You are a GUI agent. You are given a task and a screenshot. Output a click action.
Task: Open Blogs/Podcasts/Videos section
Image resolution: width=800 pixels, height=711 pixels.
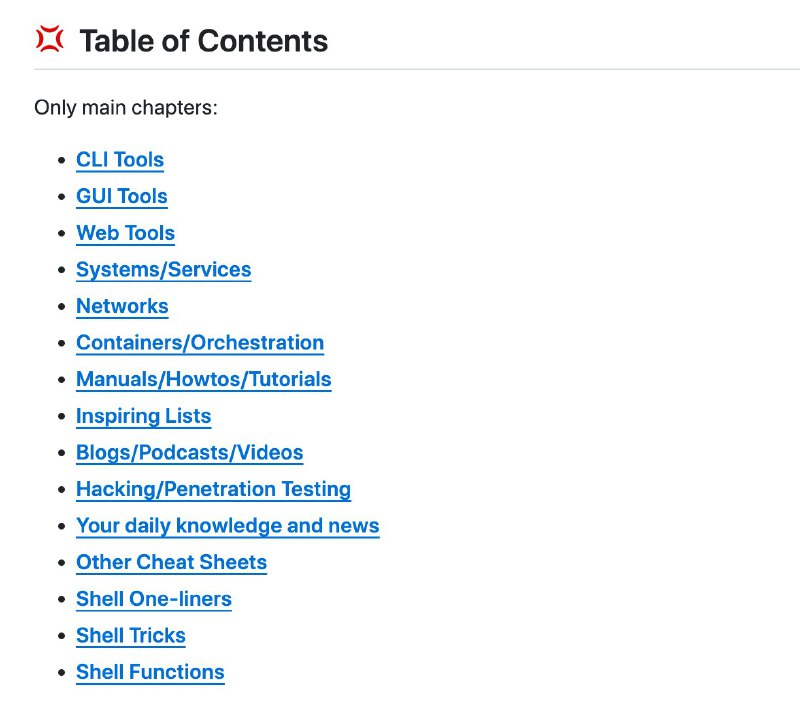click(189, 453)
